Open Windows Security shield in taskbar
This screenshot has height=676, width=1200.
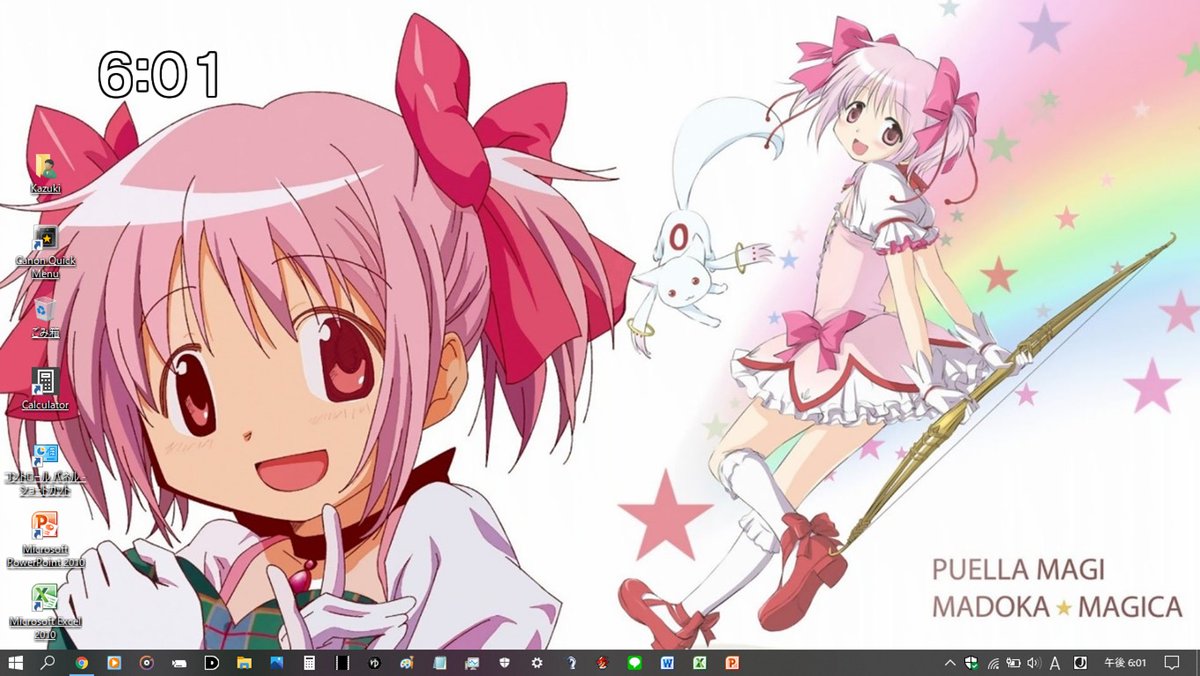coord(505,663)
